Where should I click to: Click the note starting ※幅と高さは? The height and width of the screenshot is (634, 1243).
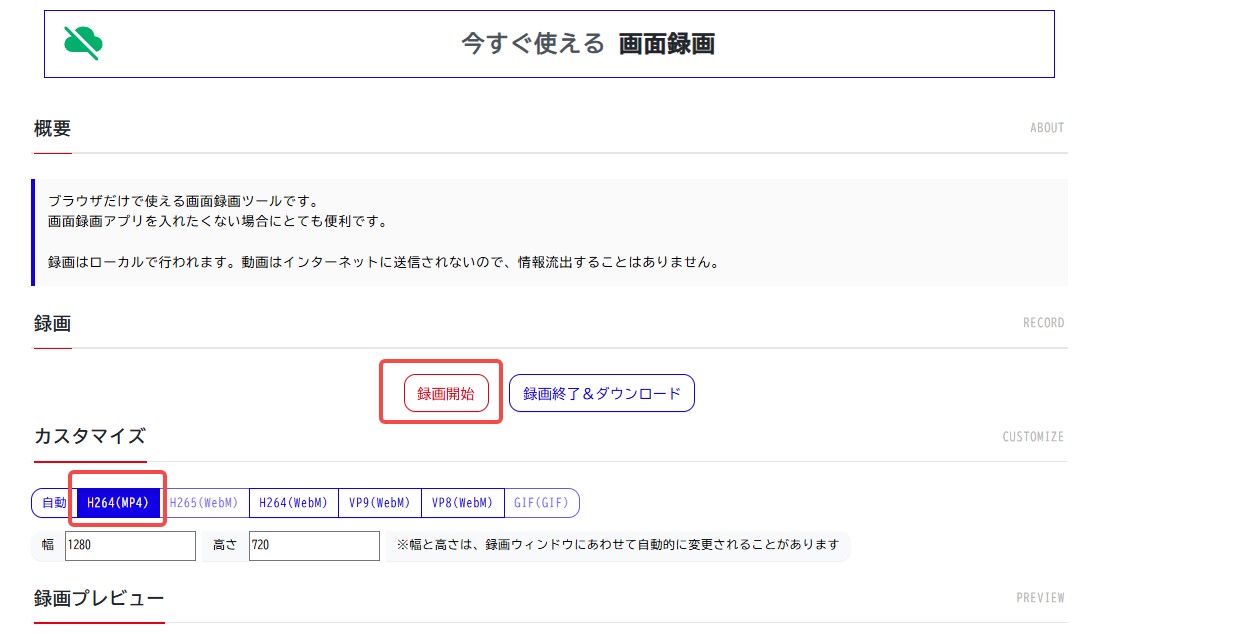[618, 545]
